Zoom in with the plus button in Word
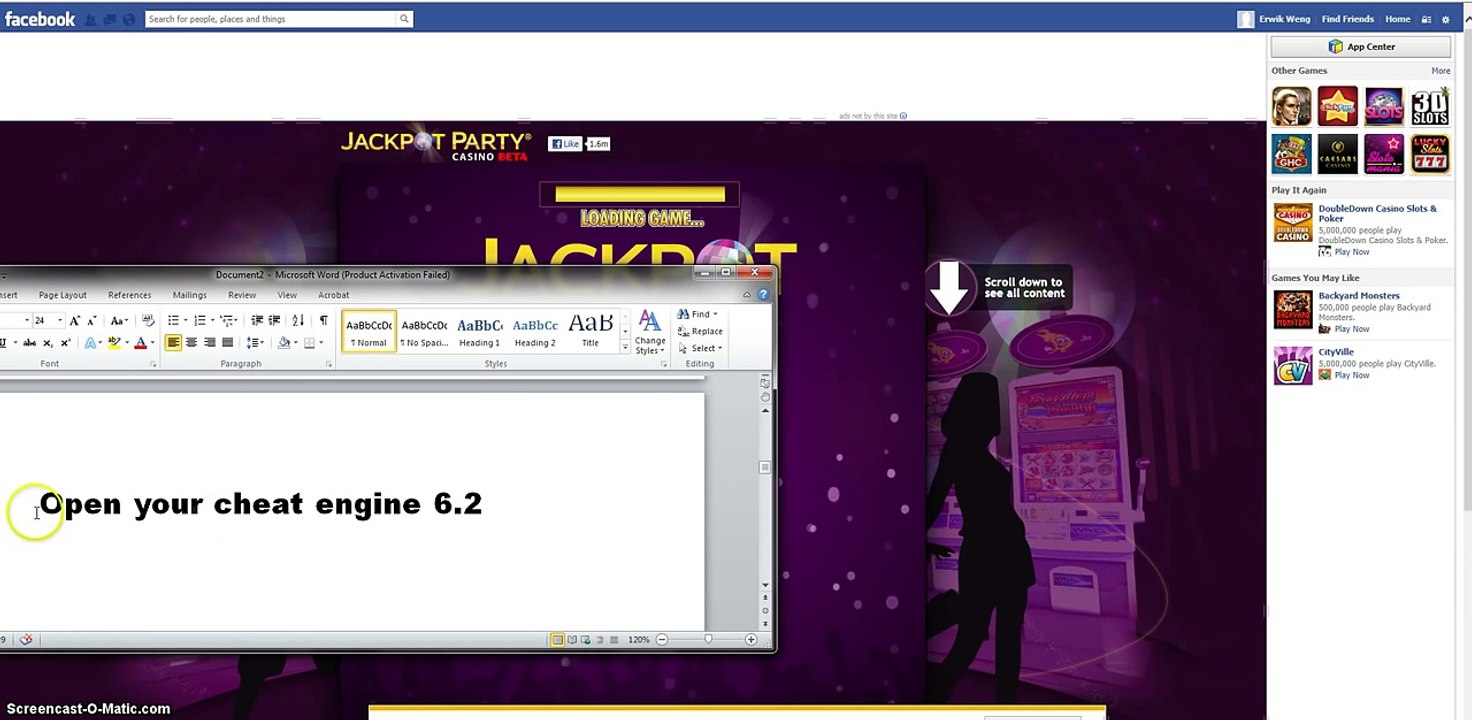Screen dimensions: 1472x720 (x=751, y=640)
